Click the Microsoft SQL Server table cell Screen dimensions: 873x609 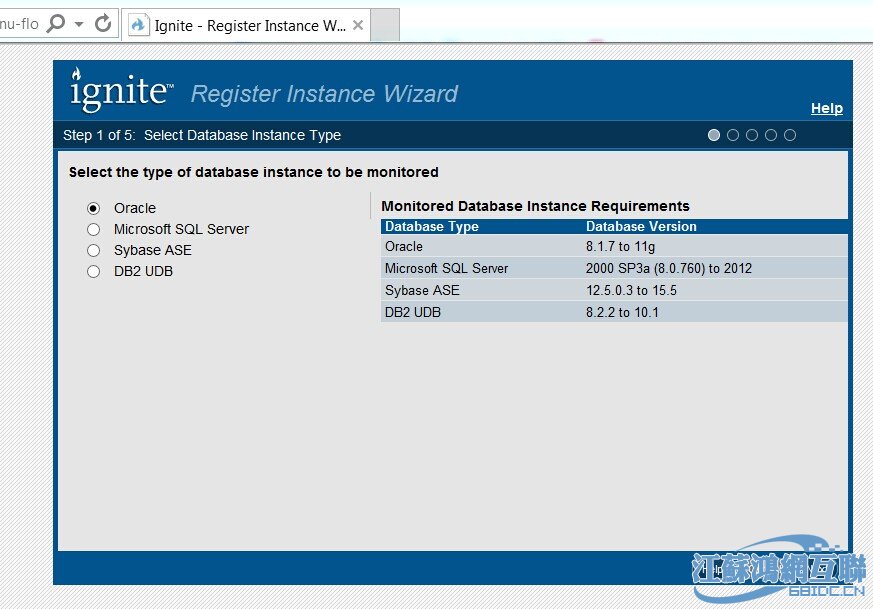point(447,268)
